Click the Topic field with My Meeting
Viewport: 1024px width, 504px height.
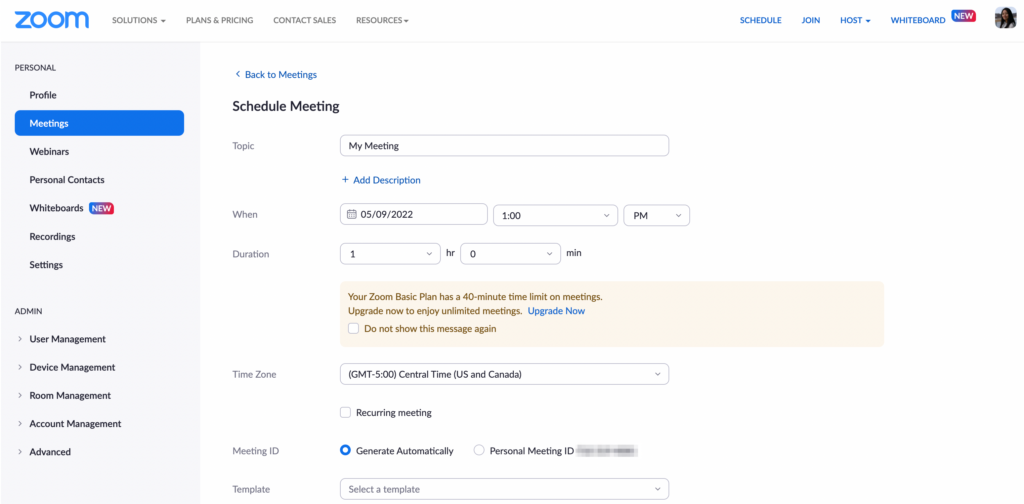click(x=504, y=146)
